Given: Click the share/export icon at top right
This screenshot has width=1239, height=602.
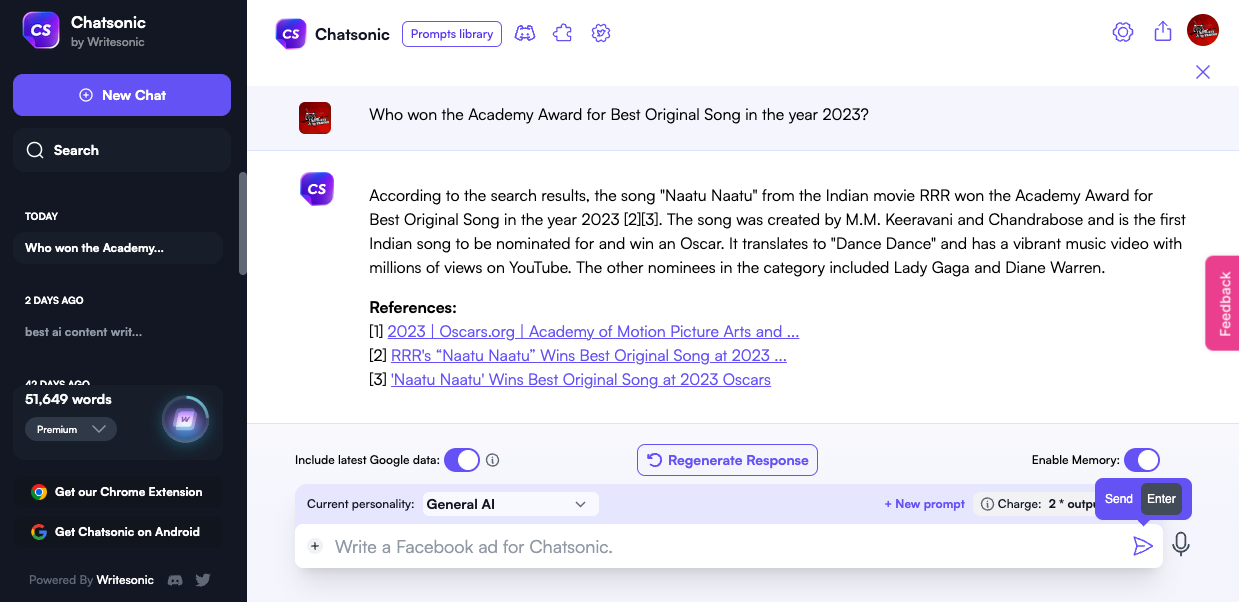Looking at the screenshot, I should click(x=1162, y=32).
